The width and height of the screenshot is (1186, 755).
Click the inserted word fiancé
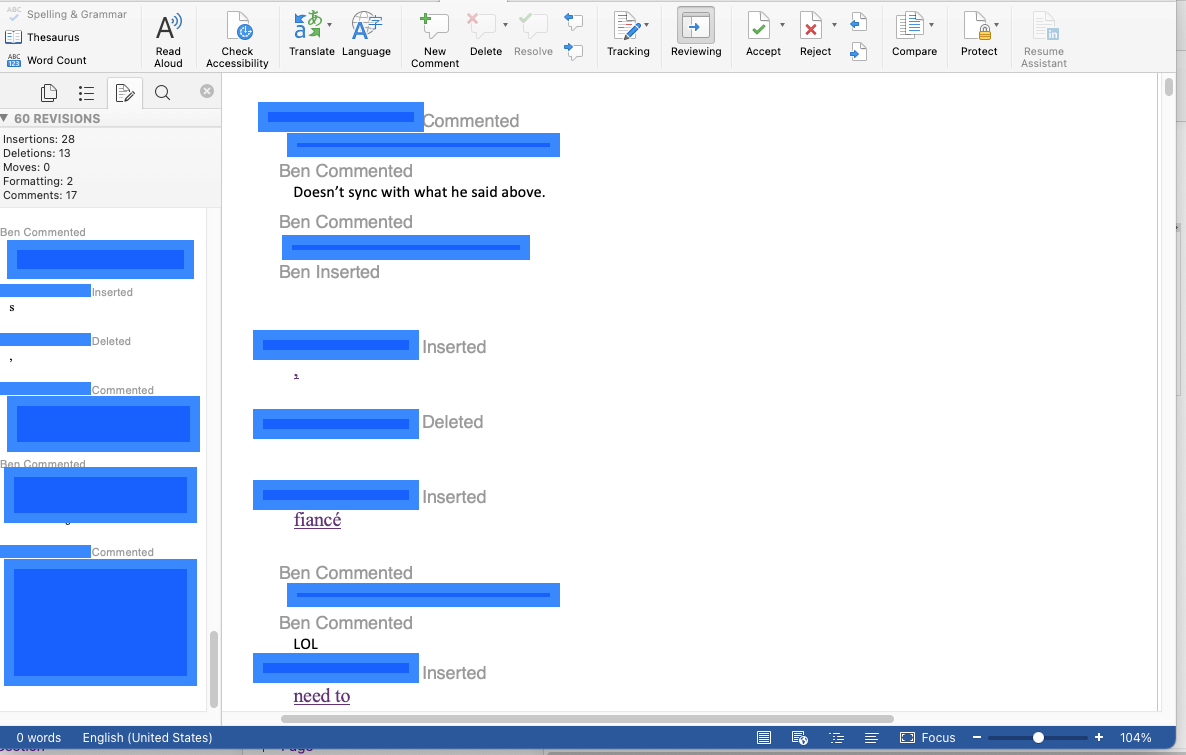coord(318,520)
